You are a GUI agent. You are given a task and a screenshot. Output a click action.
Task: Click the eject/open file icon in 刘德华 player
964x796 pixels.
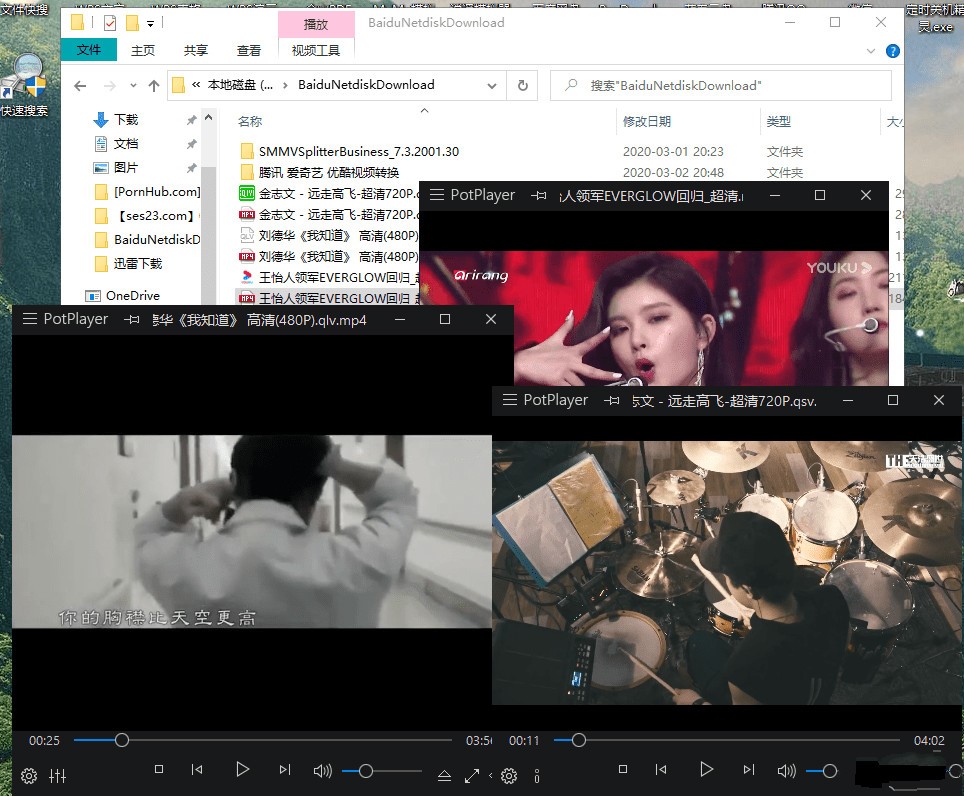click(445, 776)
